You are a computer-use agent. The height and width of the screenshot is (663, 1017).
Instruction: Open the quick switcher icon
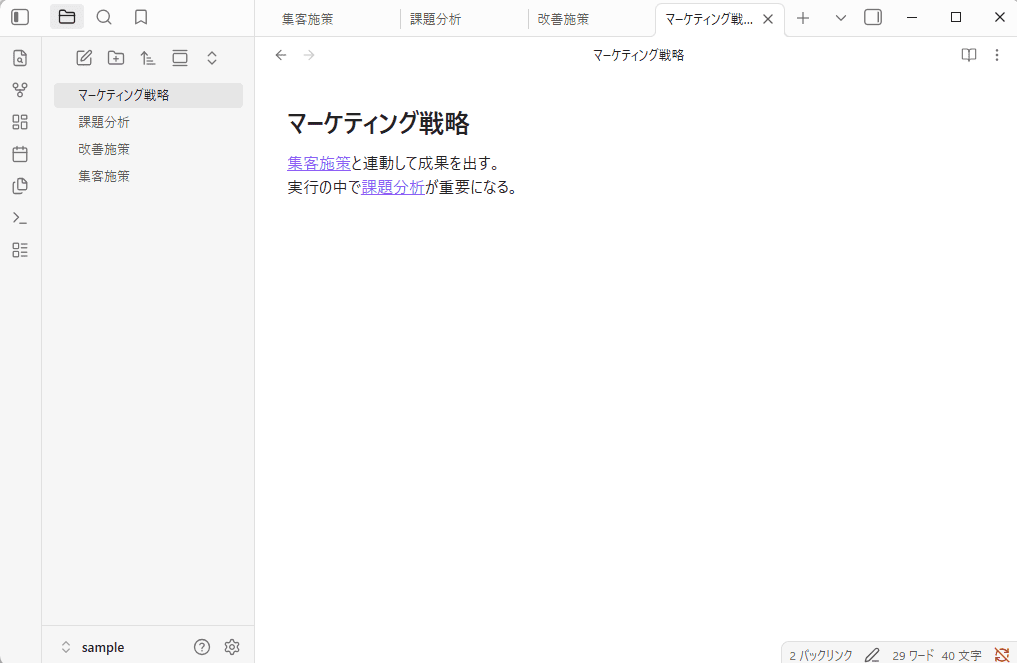[x=20, y=58]
